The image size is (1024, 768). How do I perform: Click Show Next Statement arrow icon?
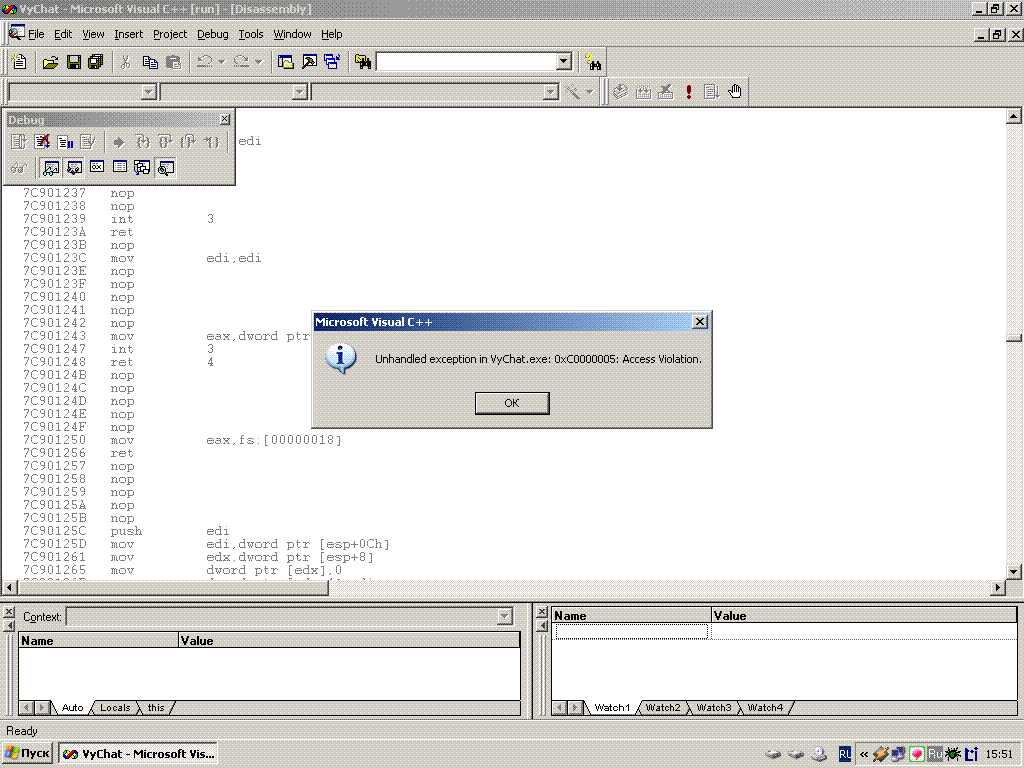pyautogui.click(x=118, y=142)
